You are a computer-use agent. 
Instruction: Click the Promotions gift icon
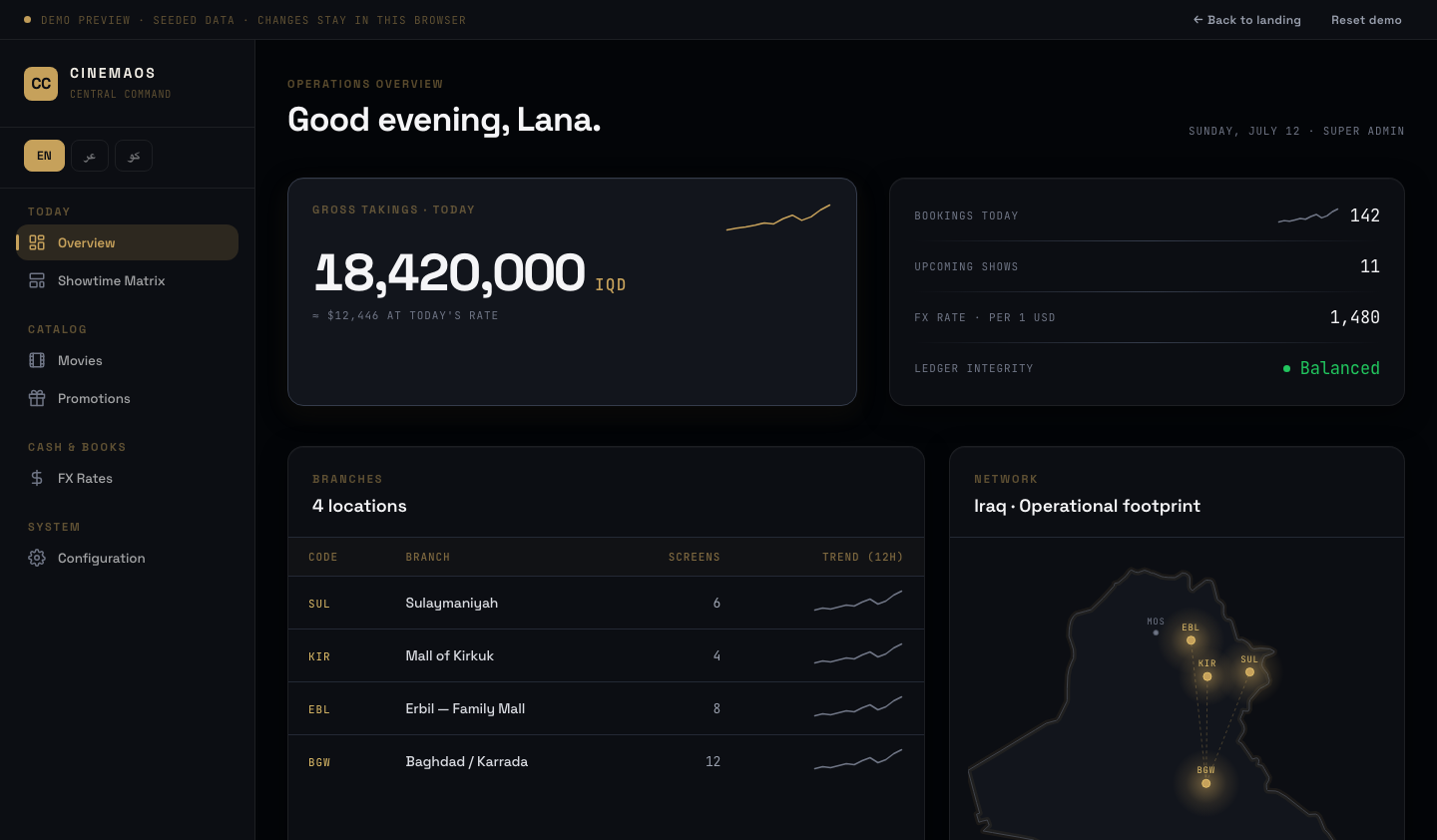37,398
